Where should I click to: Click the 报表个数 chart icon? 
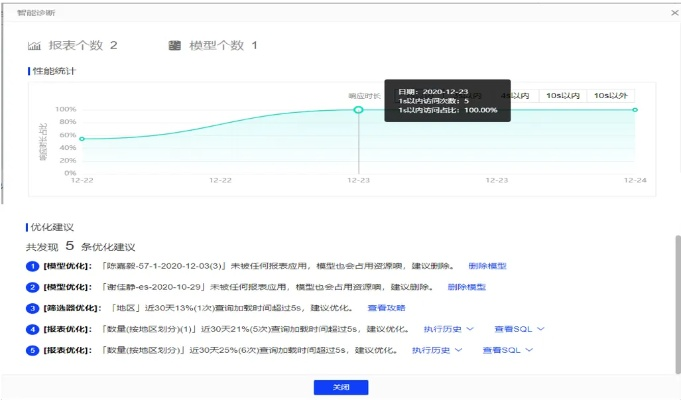(33, 46)
